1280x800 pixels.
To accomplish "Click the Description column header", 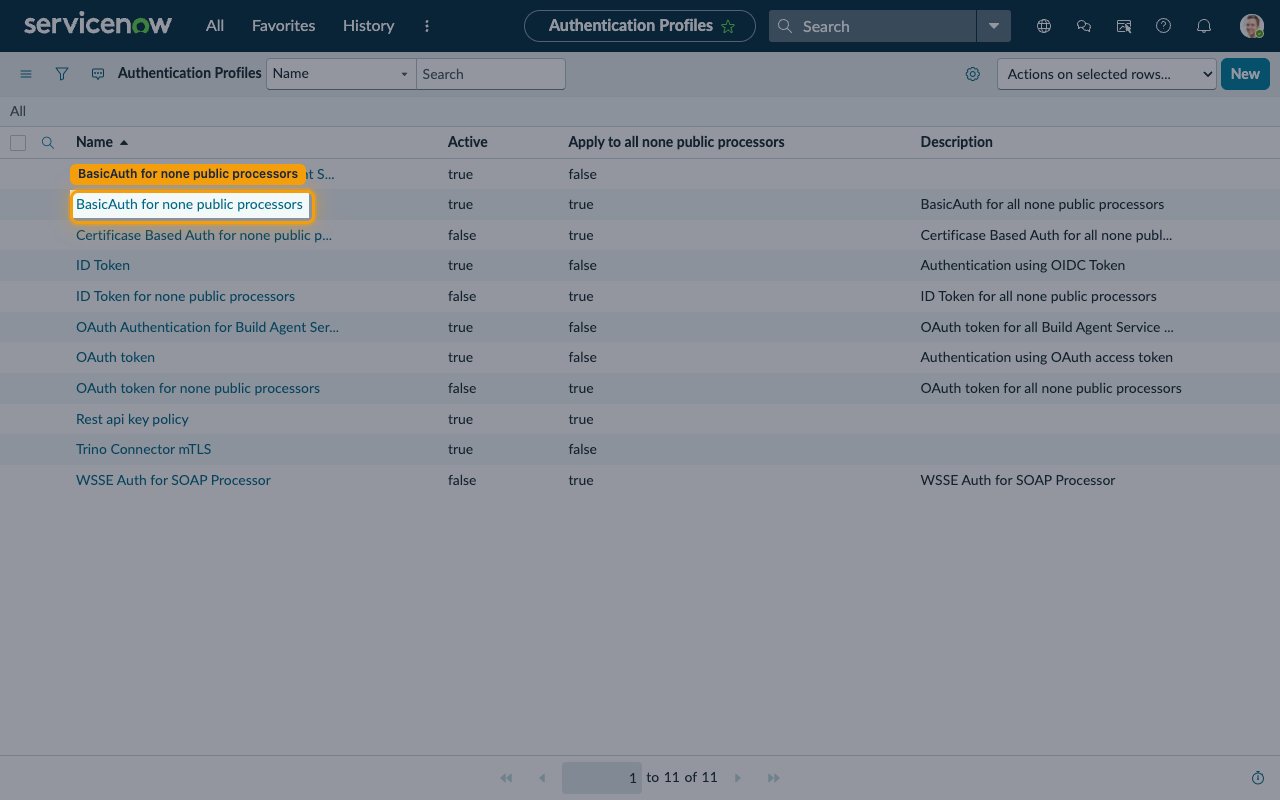I will pos(956,142).
